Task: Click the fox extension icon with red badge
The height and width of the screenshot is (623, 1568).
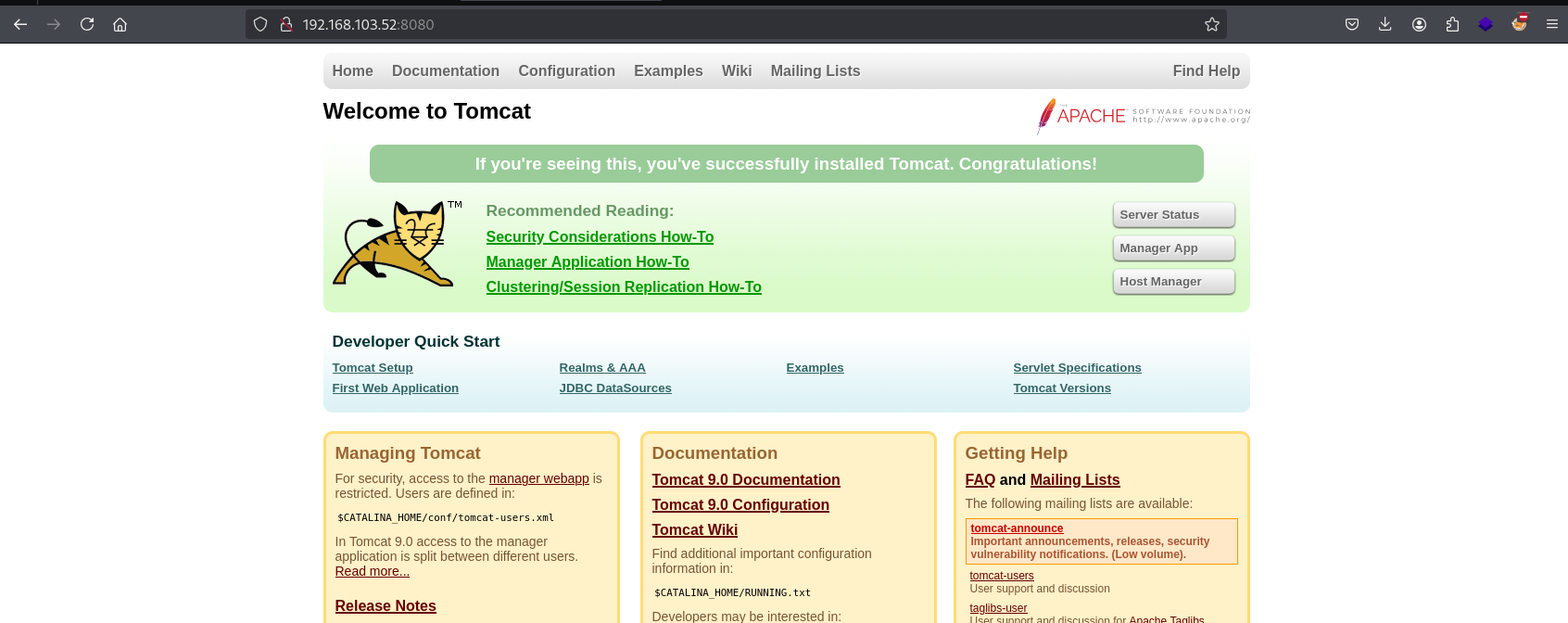Action: point(1519,23)
